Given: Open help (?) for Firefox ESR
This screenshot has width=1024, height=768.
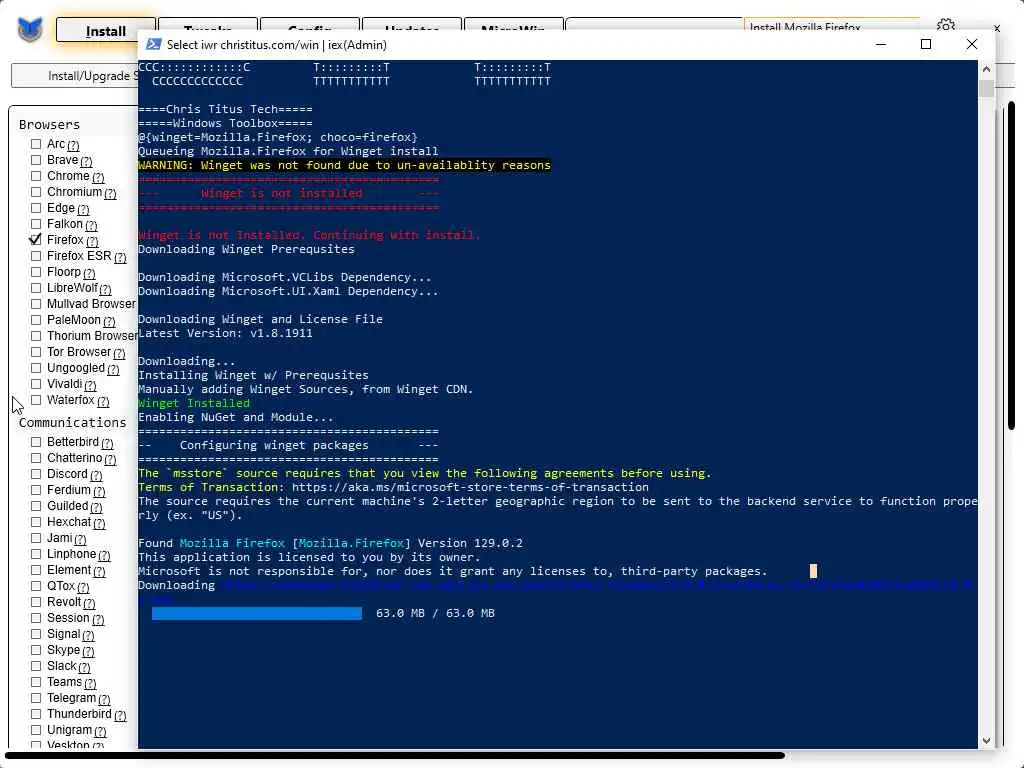Looking at the screenshot, I should [x=120, y=257].
